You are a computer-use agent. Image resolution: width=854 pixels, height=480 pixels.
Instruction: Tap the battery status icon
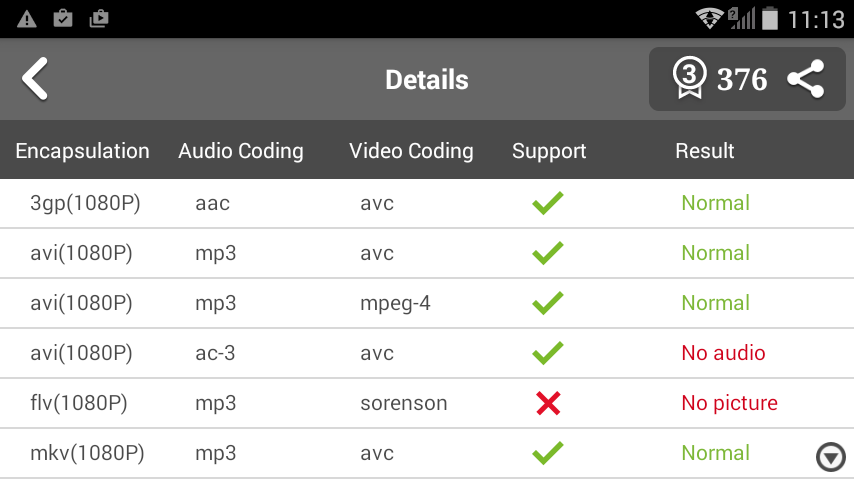pyautogui.click(x=770, y=18)
